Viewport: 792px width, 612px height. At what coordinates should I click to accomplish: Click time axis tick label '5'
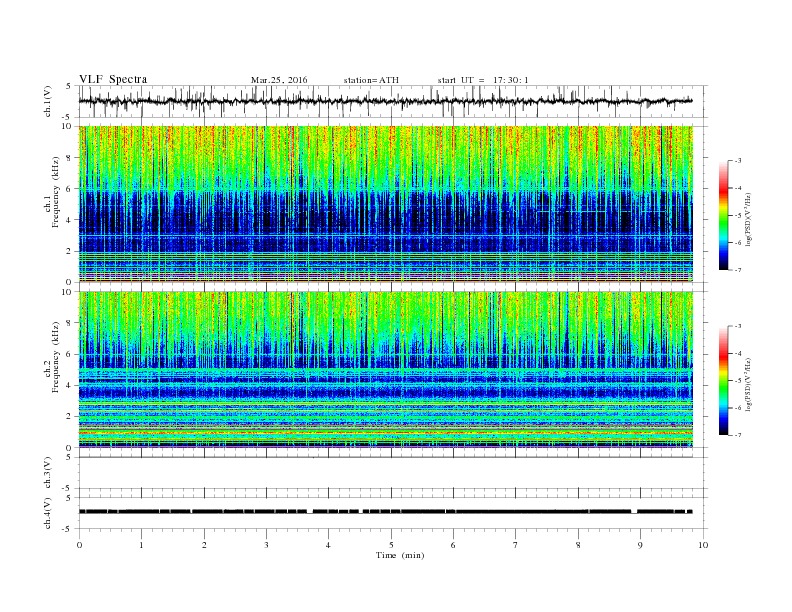pos(391,545)
